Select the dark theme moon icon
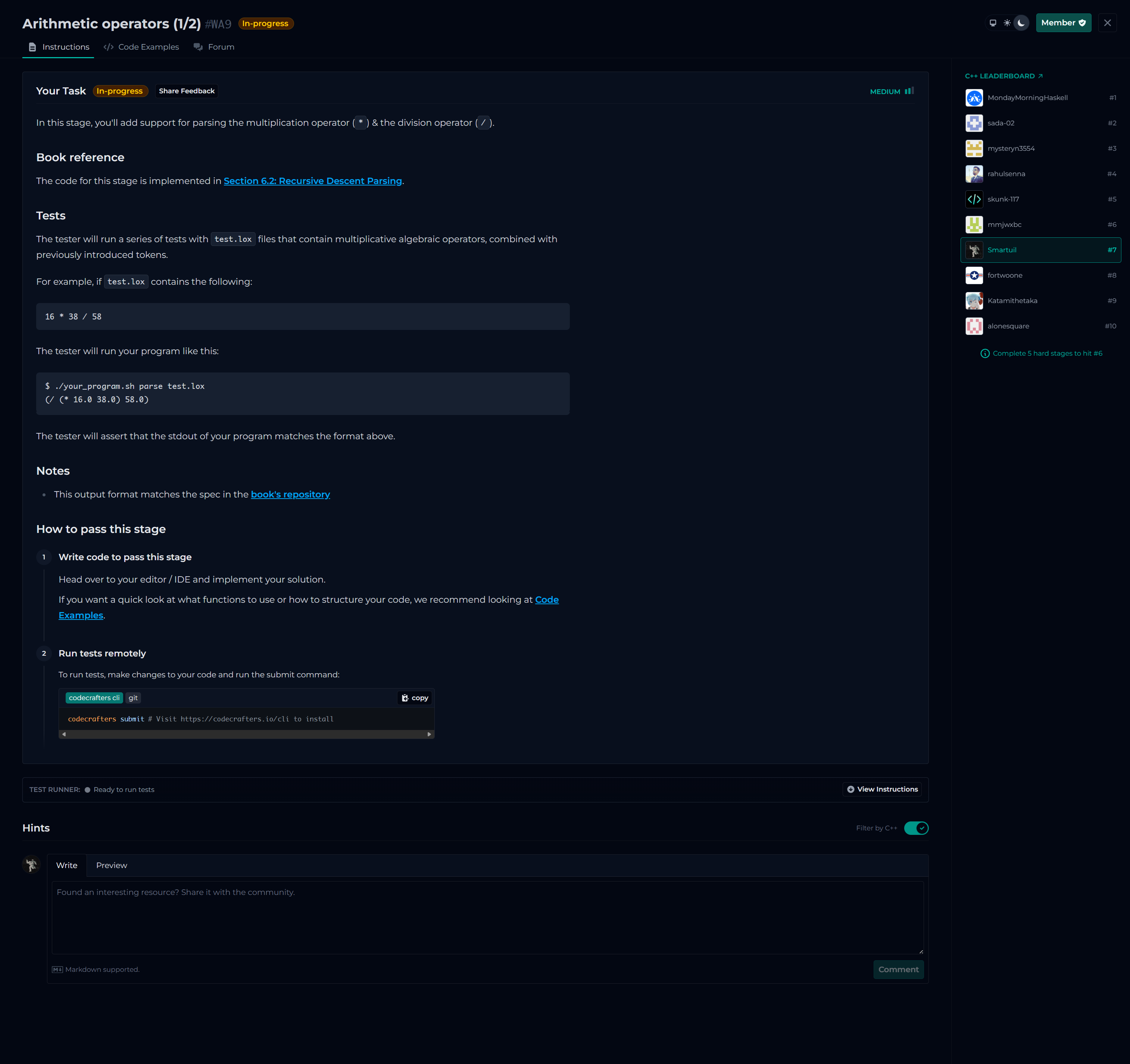 [1021, 23]
